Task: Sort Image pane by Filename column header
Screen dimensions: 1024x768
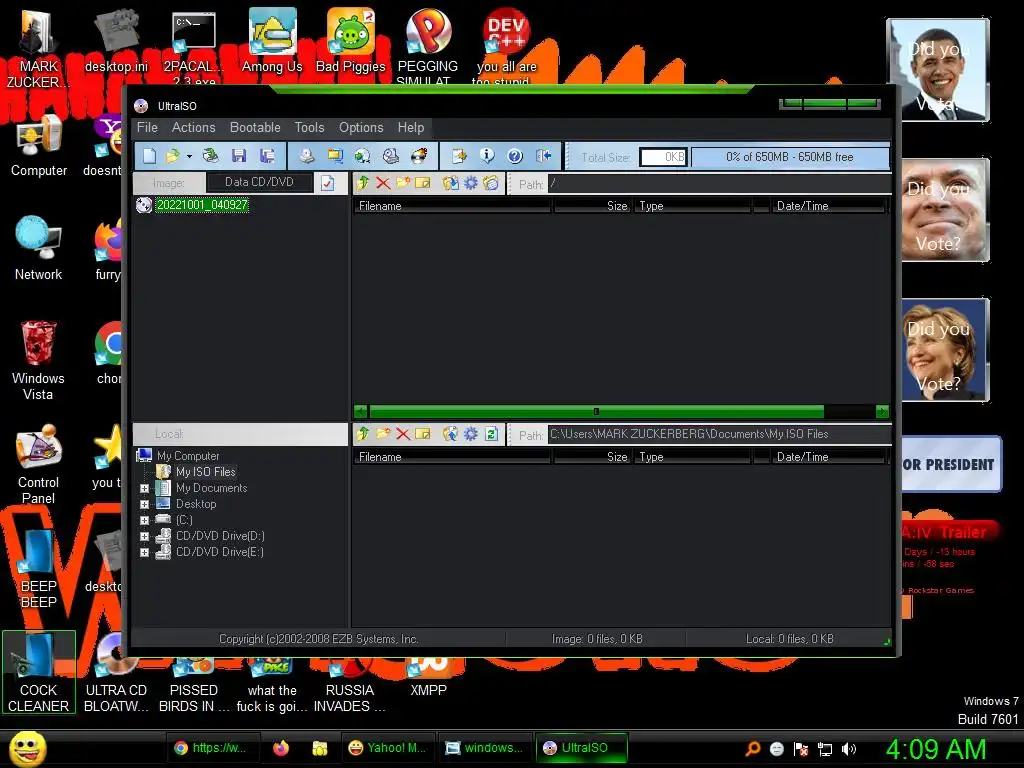Action: 453,206
